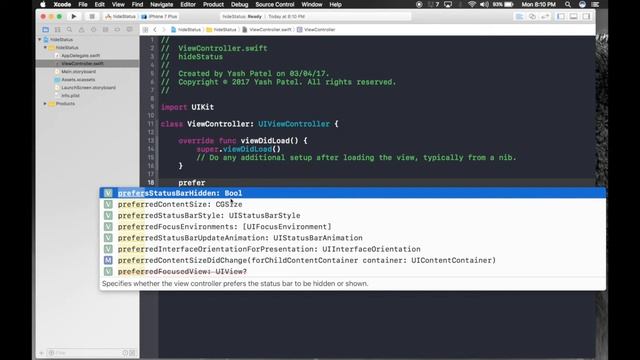Go back in editor history

(155, 30)
